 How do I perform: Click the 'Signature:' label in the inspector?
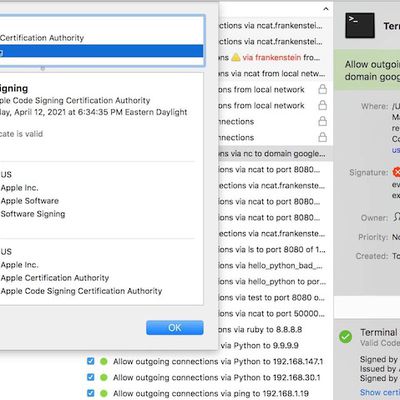369,172
